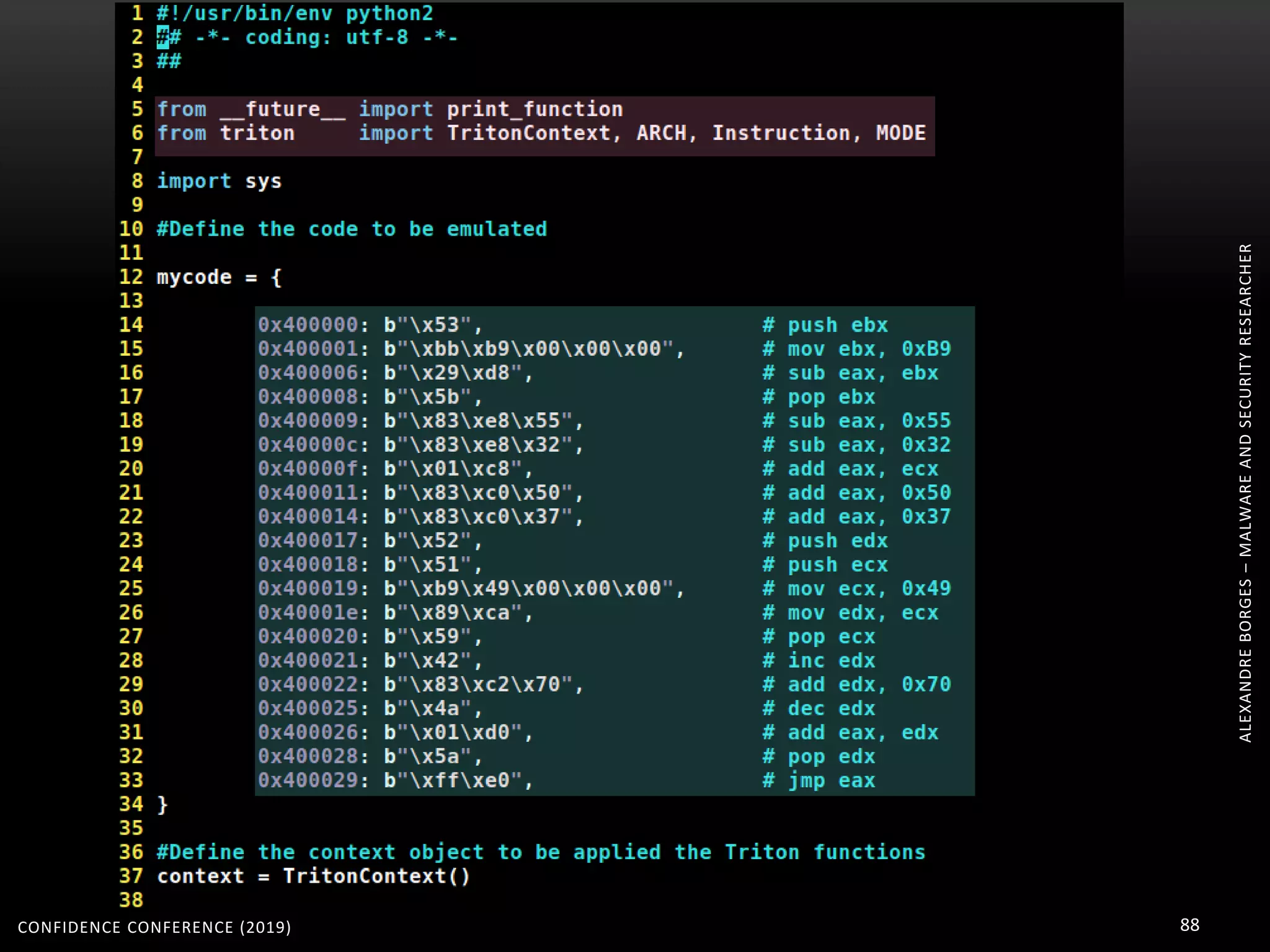Click address 0x400025
This screenshot has width=1270, height=952.
point(308,708)
